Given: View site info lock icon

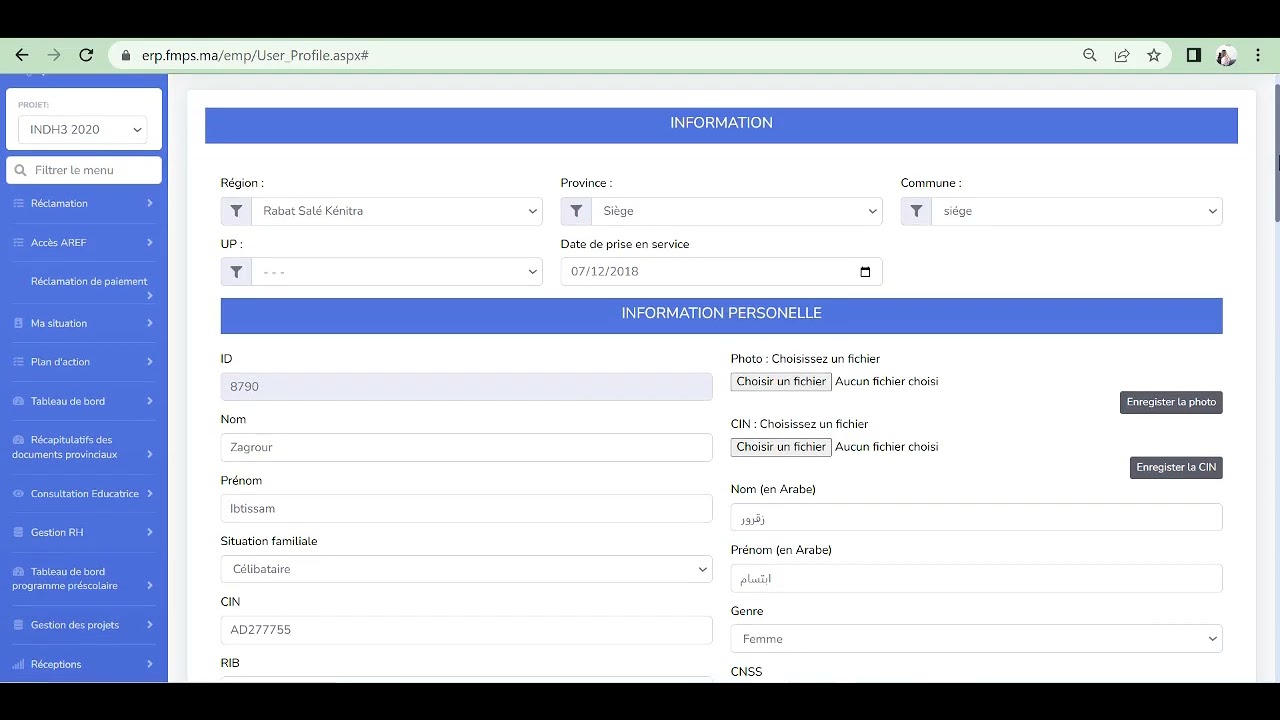Looking at the screenshot, I should tap(126, 55).
